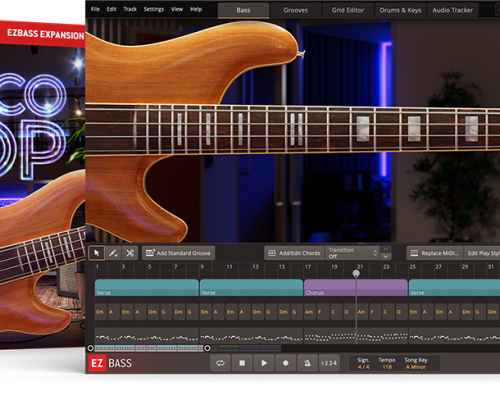Select the scissors cut tool
Image resolution: width=500 pixels, height=400 pixels.
click(130, 253)
